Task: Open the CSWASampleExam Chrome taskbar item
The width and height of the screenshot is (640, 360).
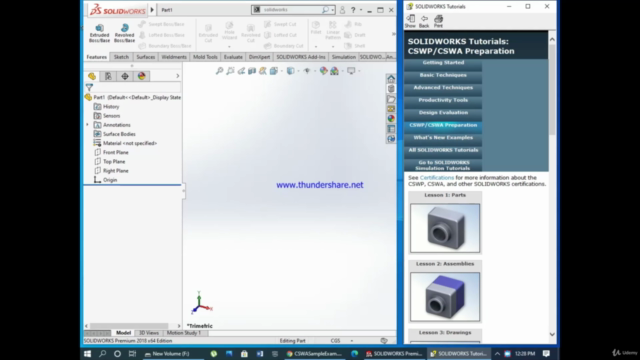Action: 314,354
